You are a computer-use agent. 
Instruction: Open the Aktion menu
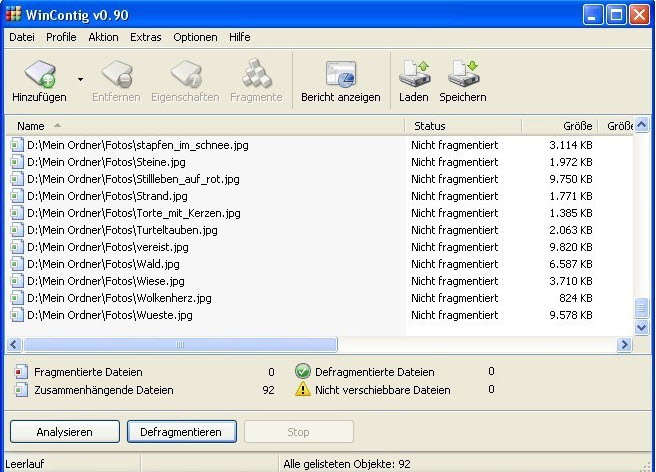pyautogui.click(x=103, y=37)
